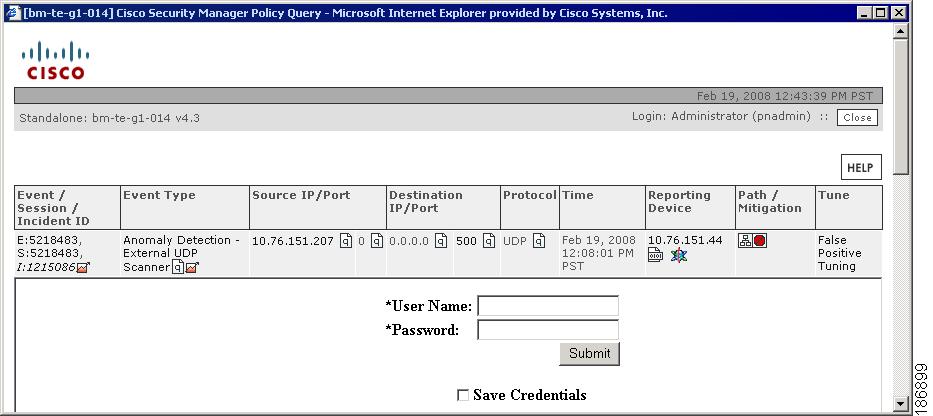Open graph icon after Scanner event type

[x=191, y=268]
